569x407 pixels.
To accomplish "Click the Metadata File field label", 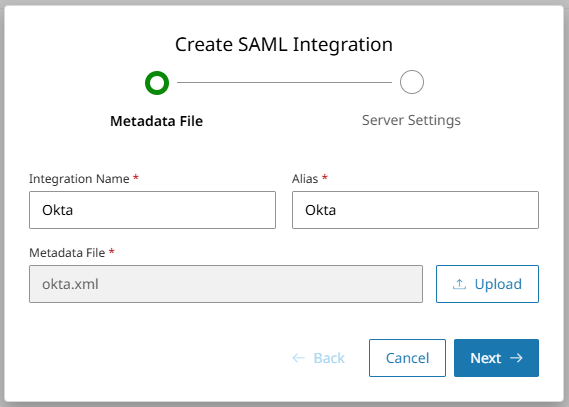I will pos(67,253).
